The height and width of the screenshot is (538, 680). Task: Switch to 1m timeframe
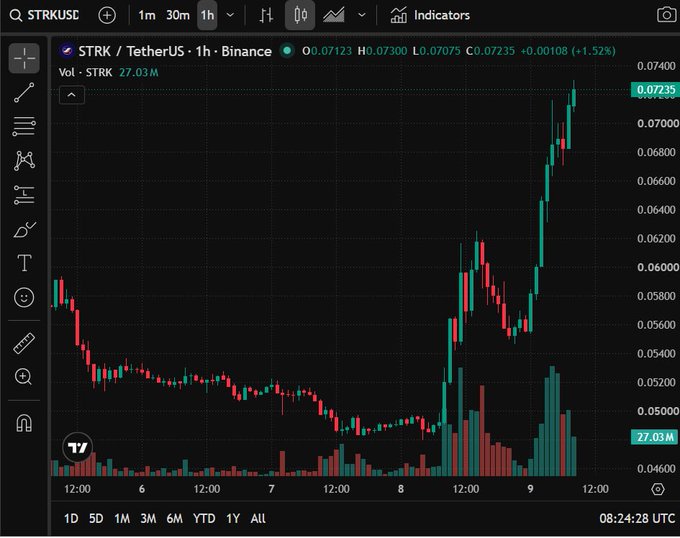point(147,16)
